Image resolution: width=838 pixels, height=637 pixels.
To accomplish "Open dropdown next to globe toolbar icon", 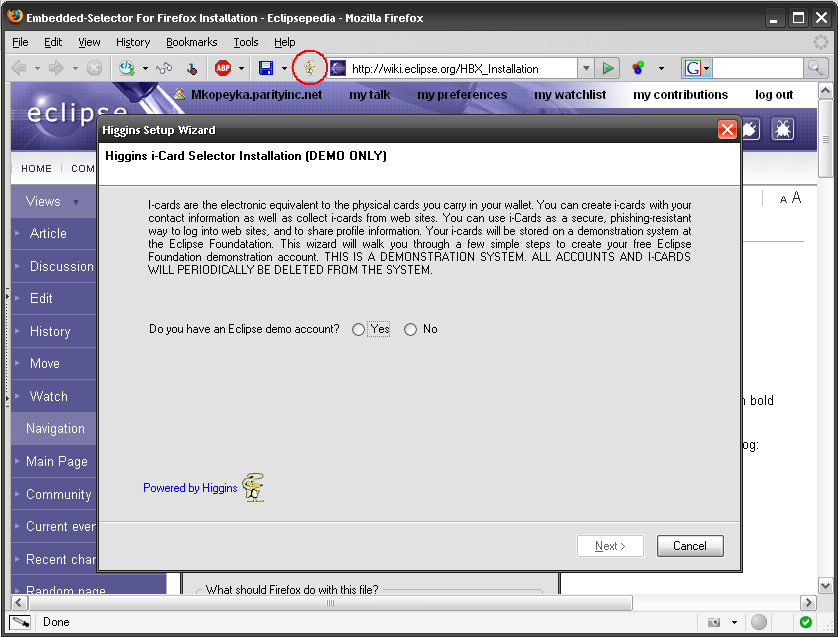I will point(145,68).
